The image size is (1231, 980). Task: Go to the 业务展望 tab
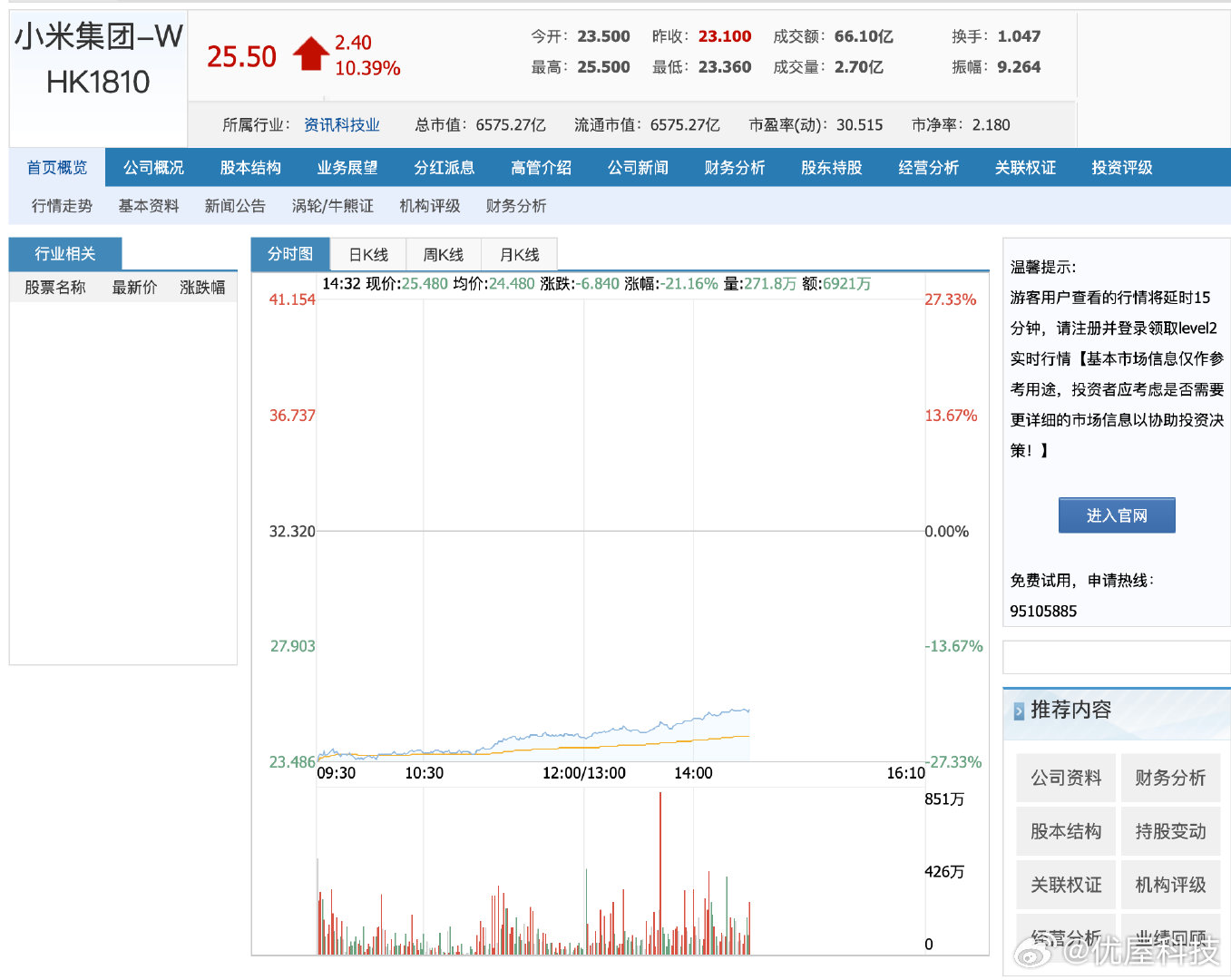(x=347, y=168)
